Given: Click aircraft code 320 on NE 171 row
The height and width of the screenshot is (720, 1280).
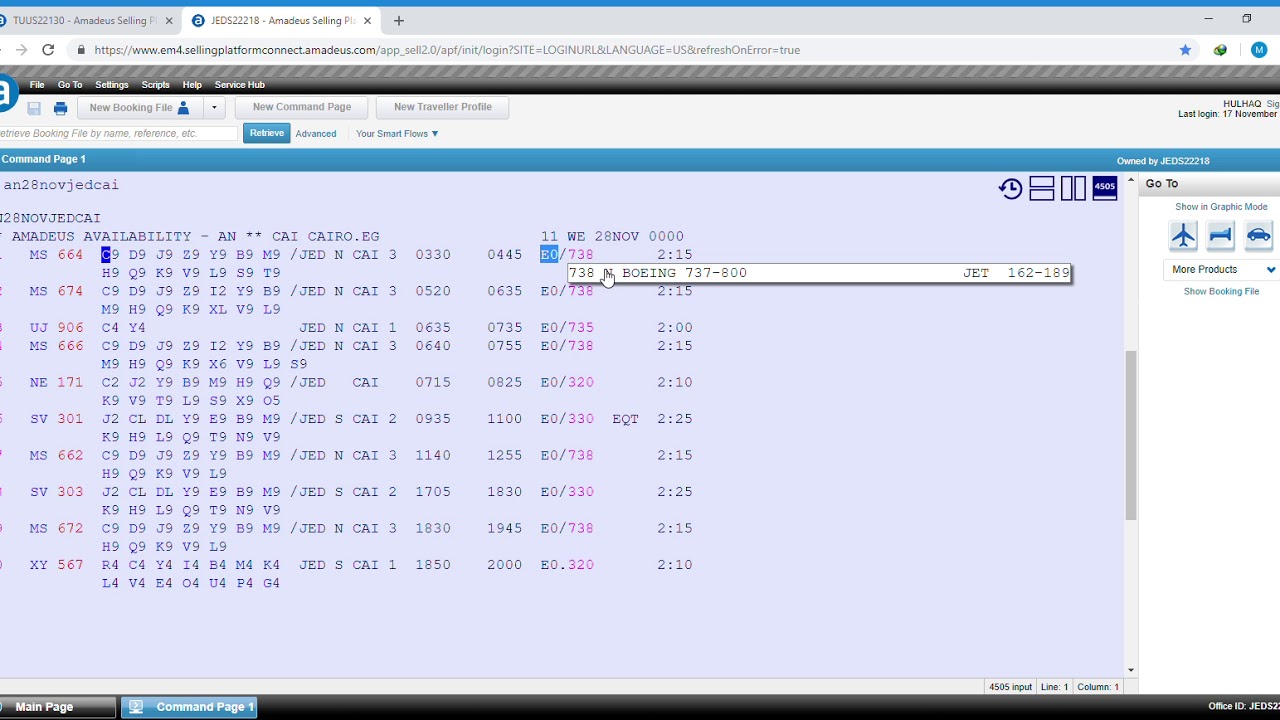Looking at the screenshot, I should pyautogui.click(x=581, y=382).
